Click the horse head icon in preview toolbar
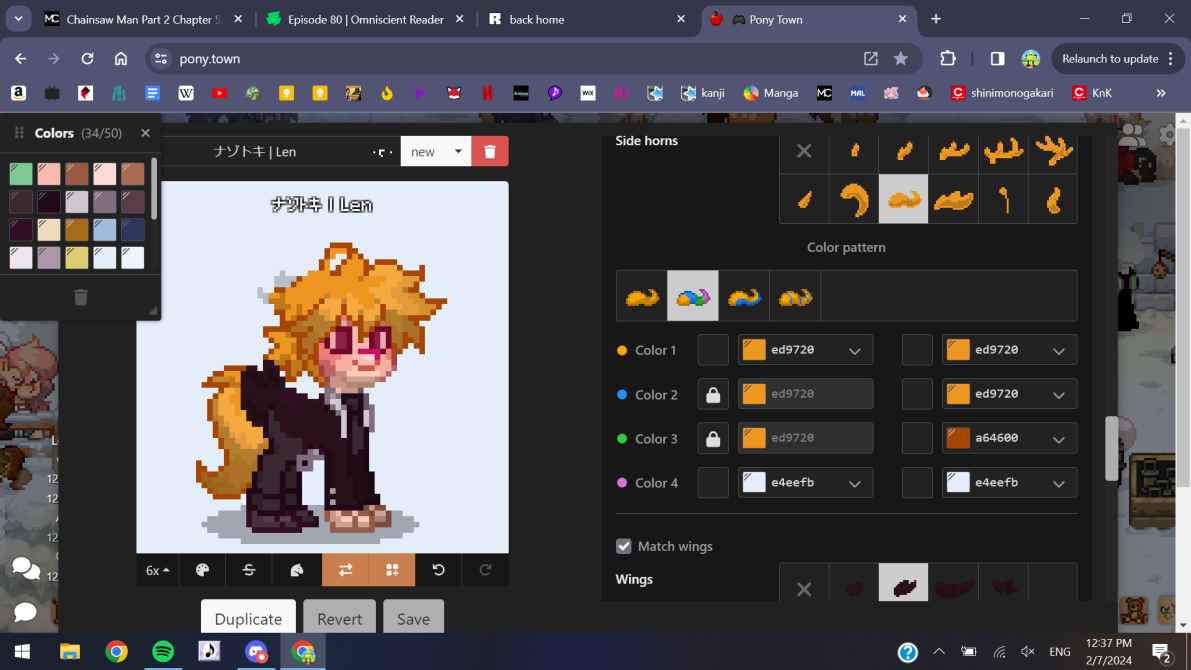The image size is (1191, 670). coord(297,570)
